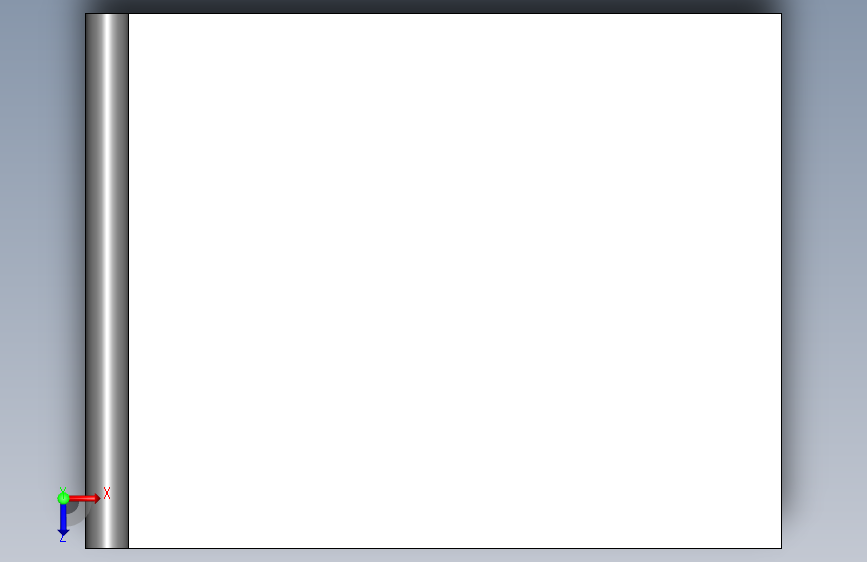Select edge between cylinder and white face
This screenshot has width=867, height=562.
click(x=128, y=281)
